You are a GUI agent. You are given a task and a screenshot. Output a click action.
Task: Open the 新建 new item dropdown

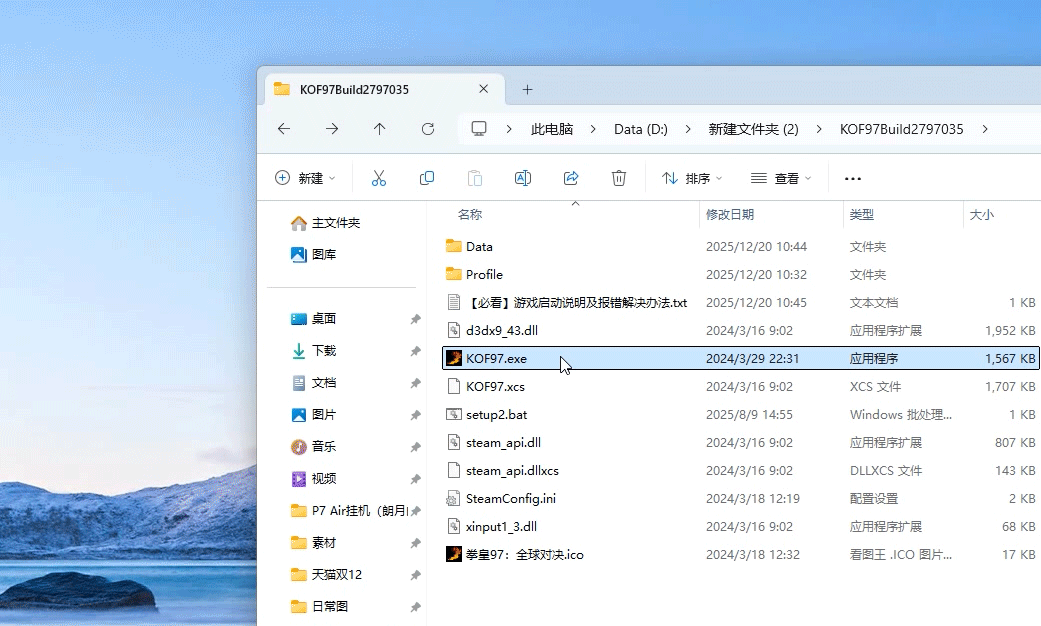click(x=305, y=178)
